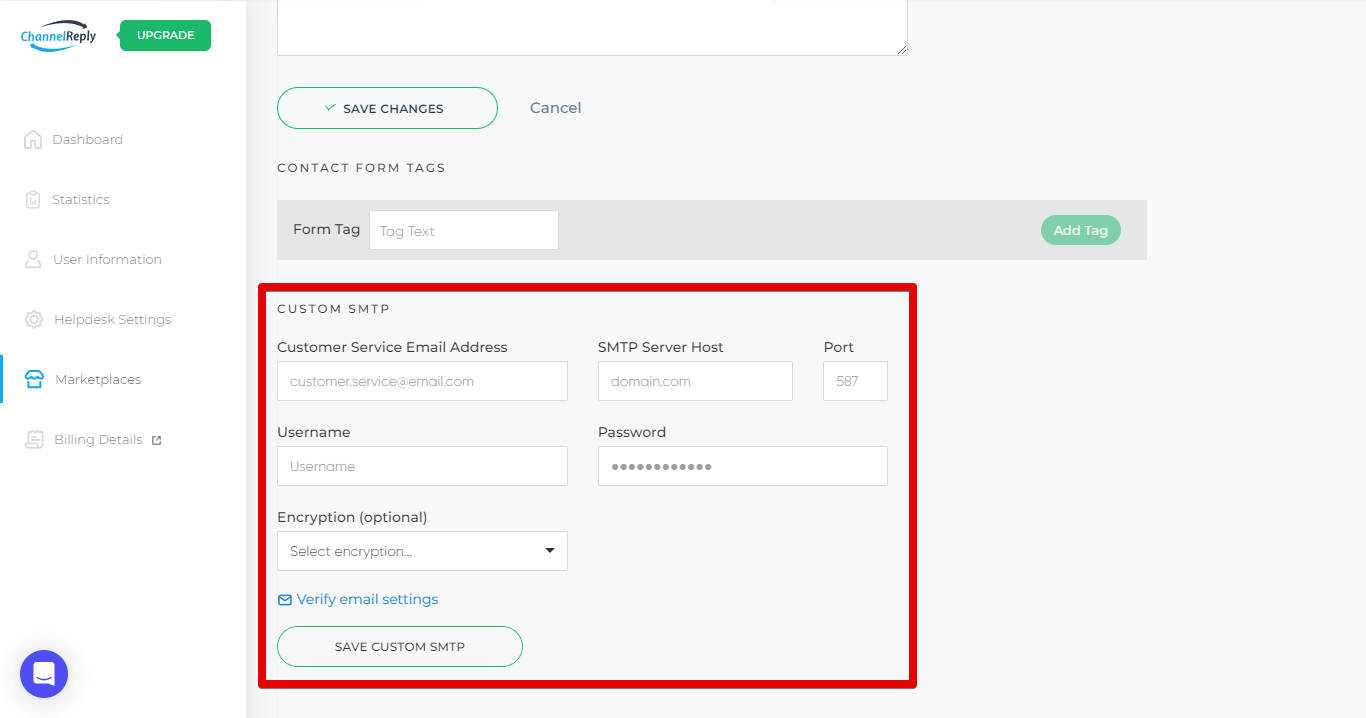Click the checkmark icon in Save Changes
Image resolution: width=1366 pixels, height=718 pixels.
(330, 108)
